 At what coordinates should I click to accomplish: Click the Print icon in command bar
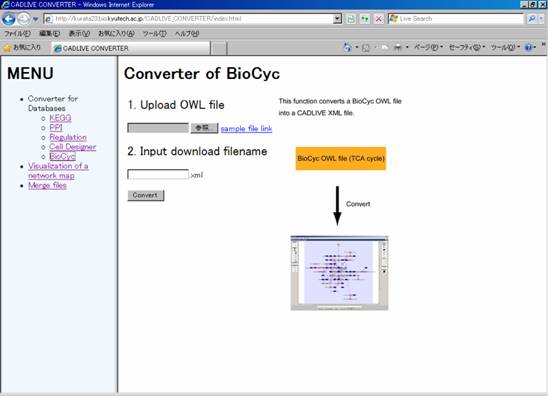[x=398, y=48]
